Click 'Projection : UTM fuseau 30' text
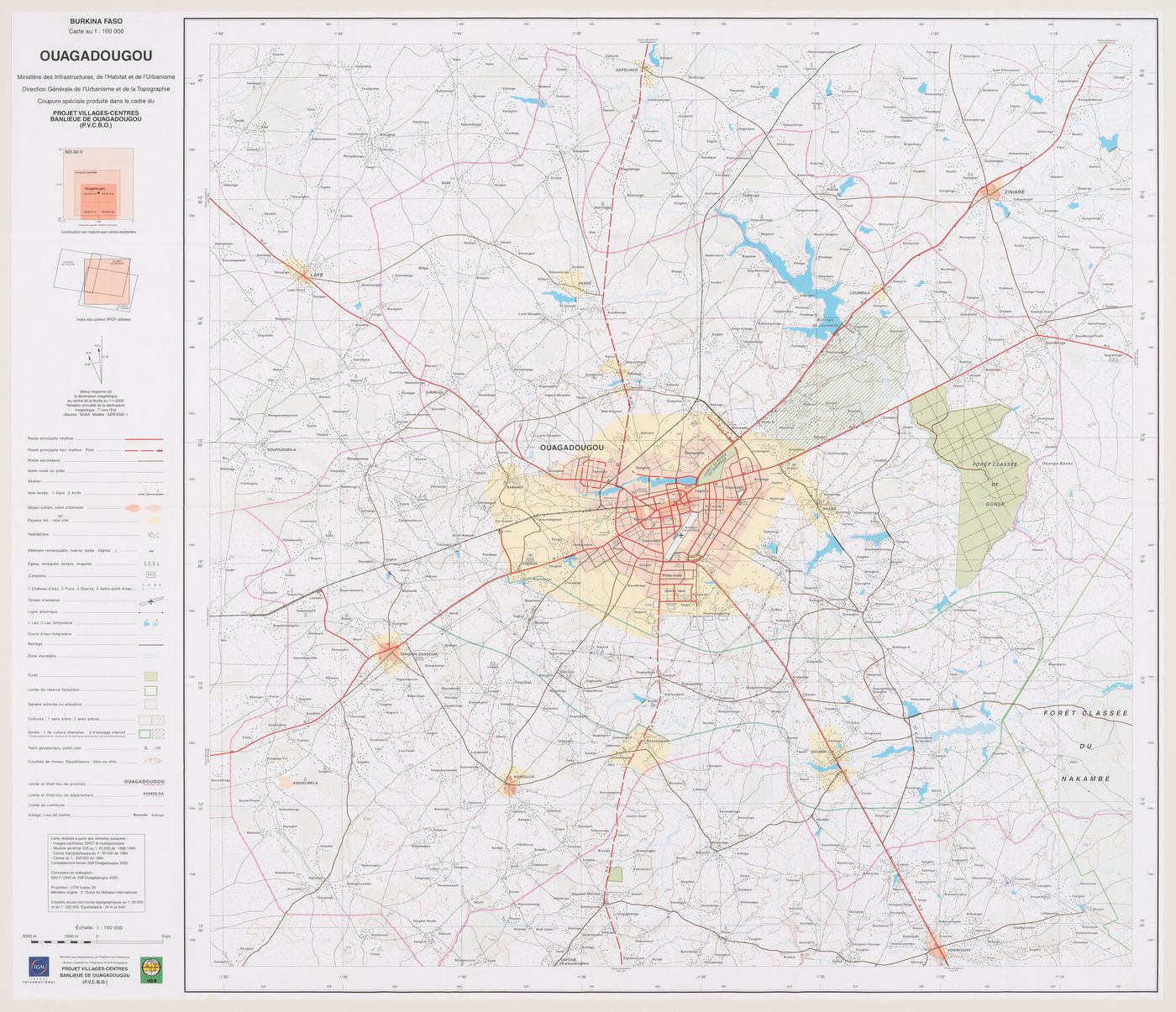The width and height of the screenshot is (1176, 1012). click(x=74, y=888)
